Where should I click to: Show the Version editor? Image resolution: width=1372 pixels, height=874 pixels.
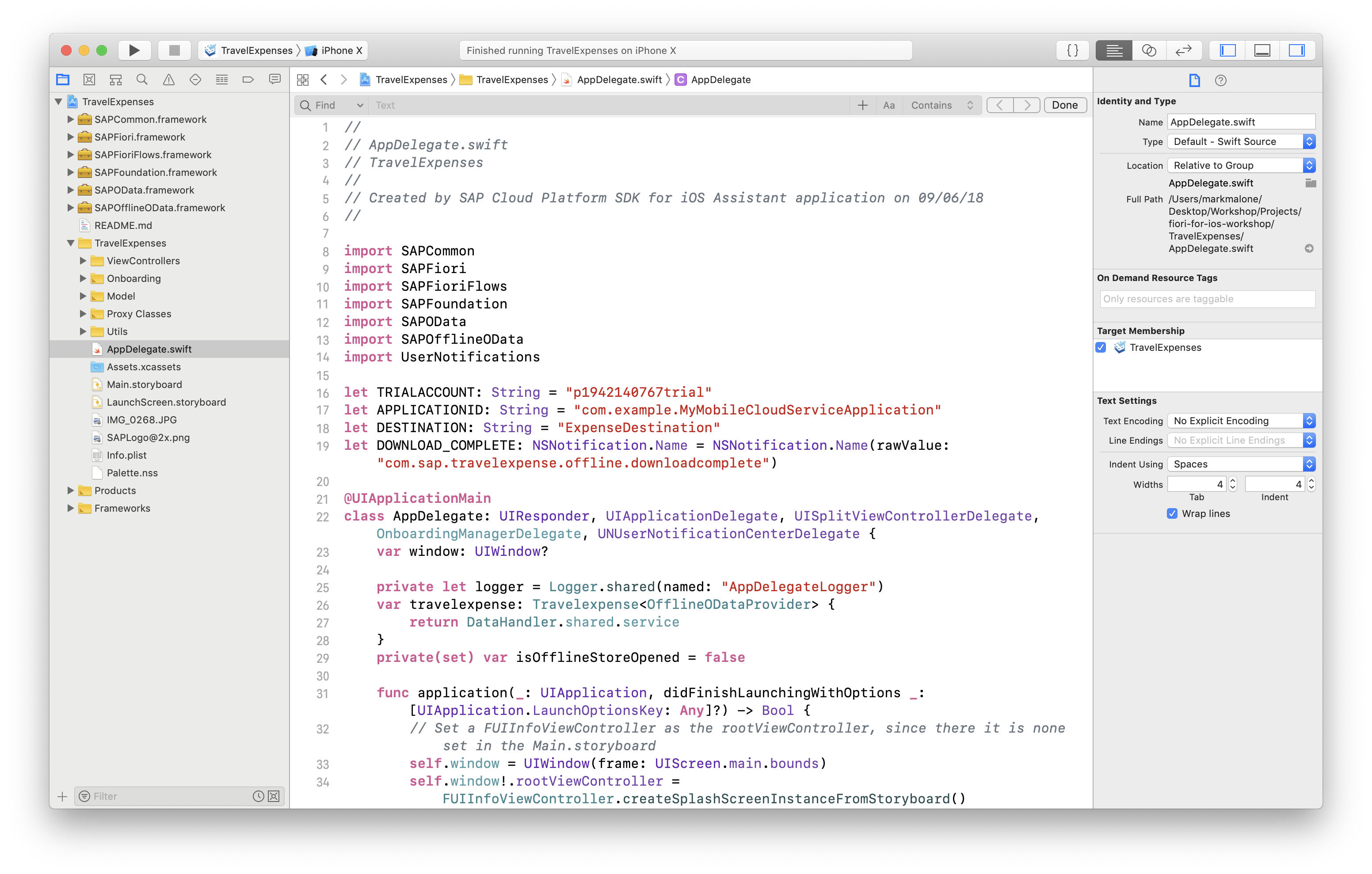point(1183,50)
